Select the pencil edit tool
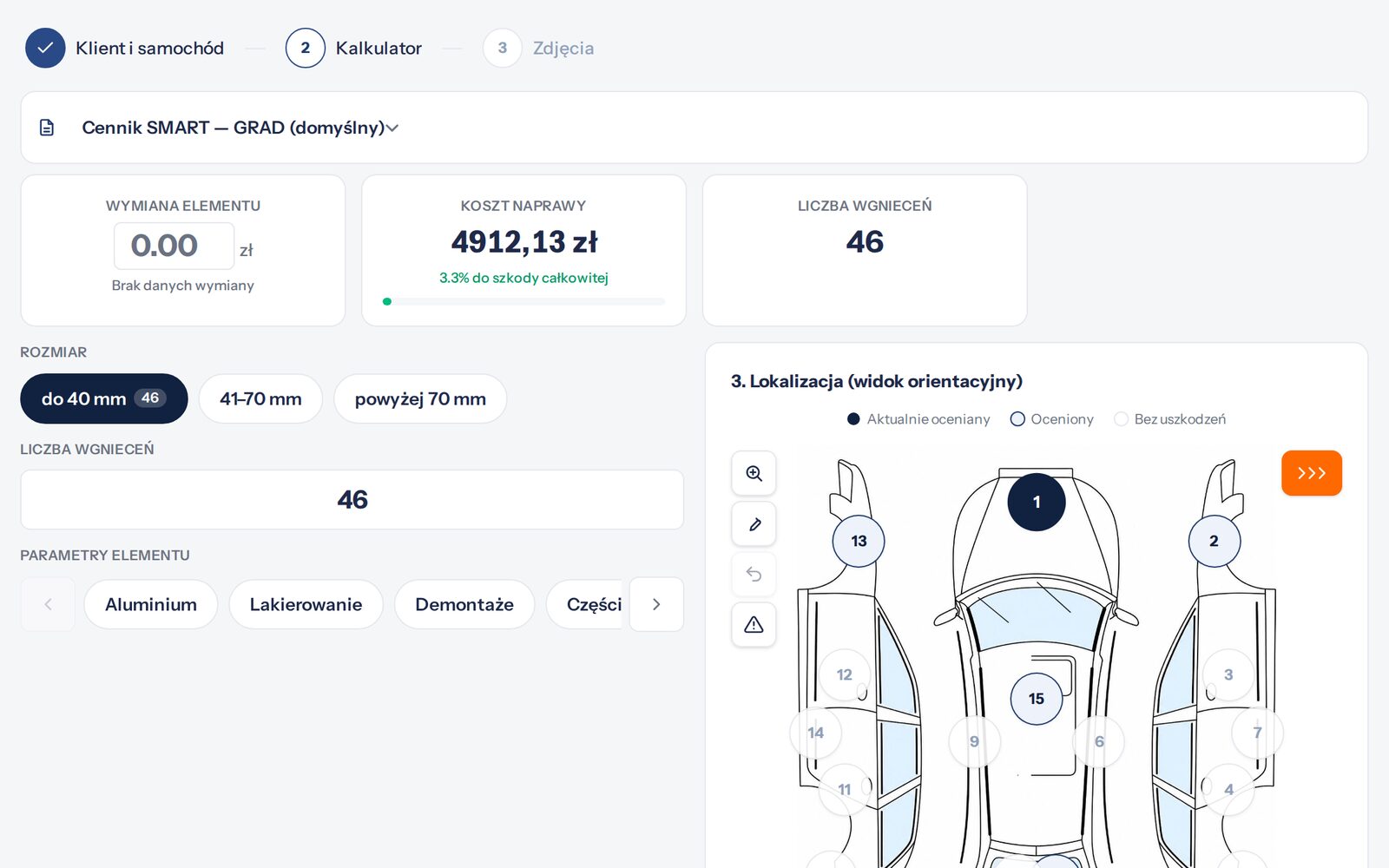 click(x=754, y=524)
